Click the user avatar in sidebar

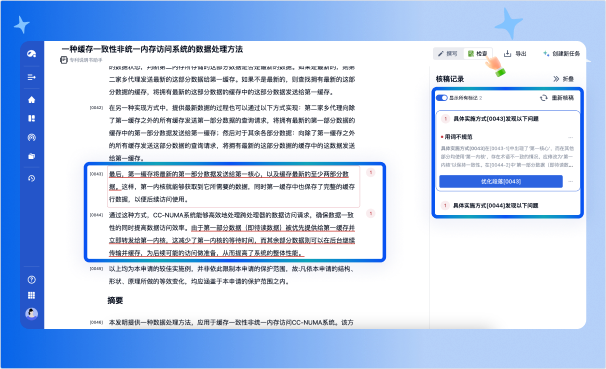pyautogui.click(x=32, y=313)
